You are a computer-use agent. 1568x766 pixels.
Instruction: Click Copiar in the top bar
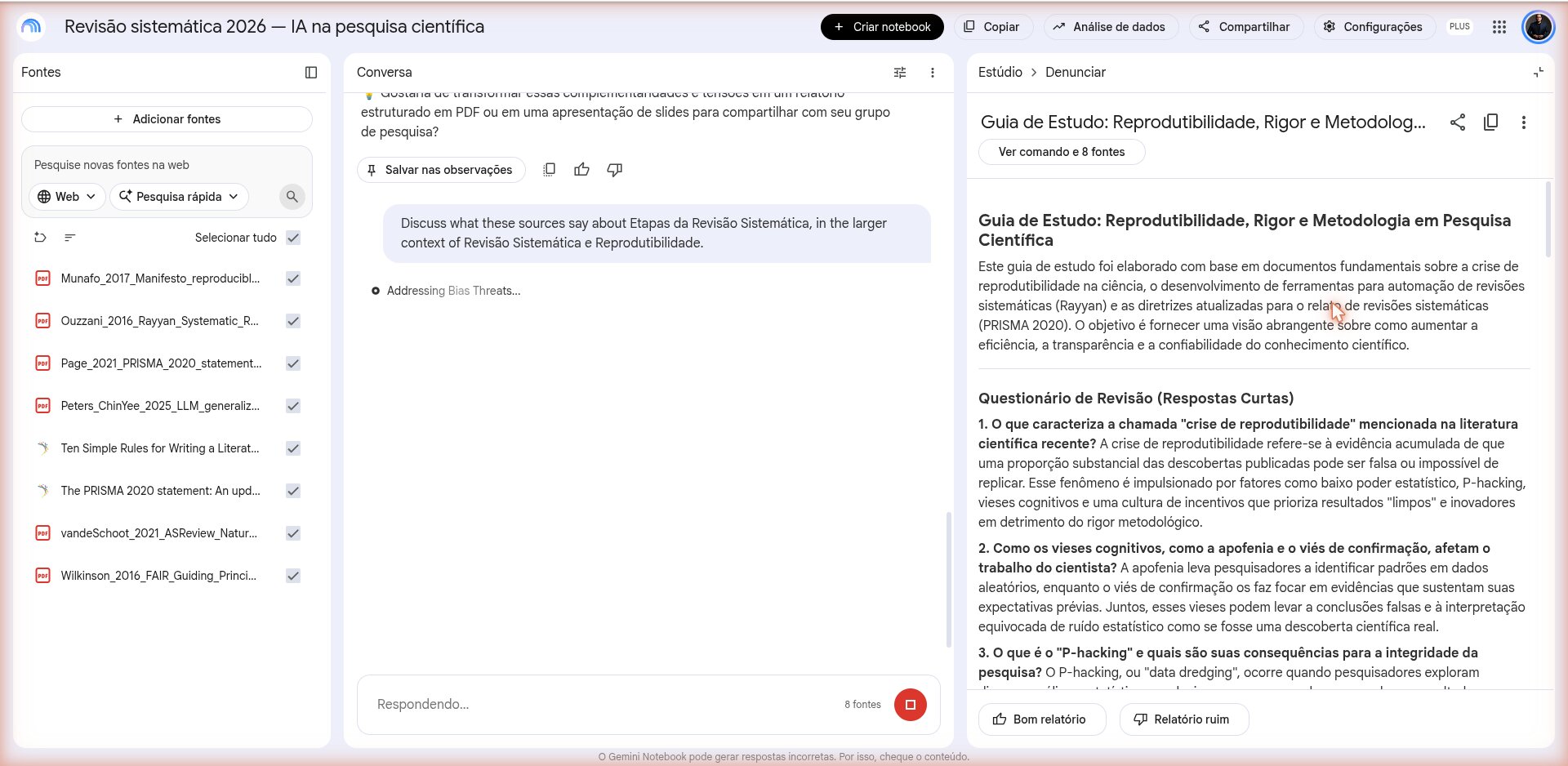(x=992, y=27)
